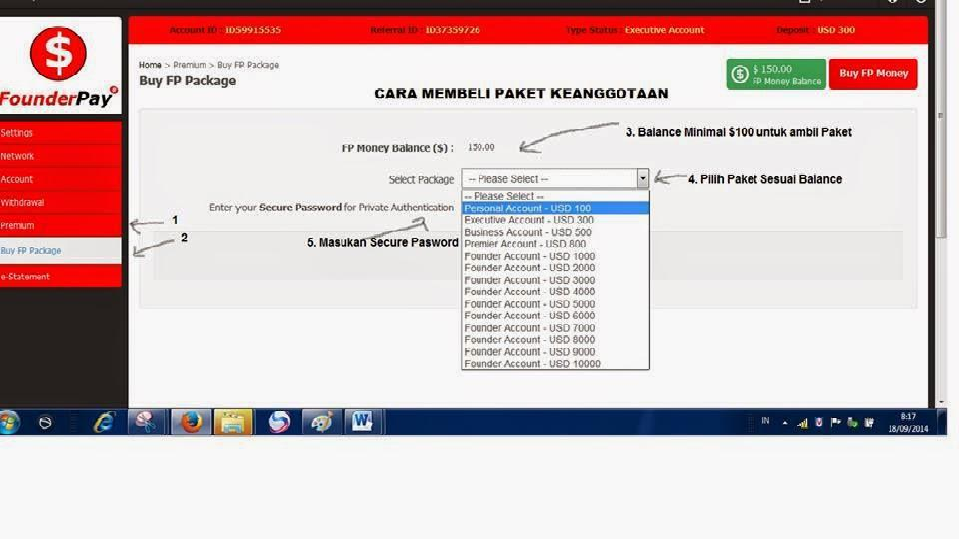Viewport: 960px width, 539px height.
Task: Click the Account ID text in the header
Action: point(225,30)
